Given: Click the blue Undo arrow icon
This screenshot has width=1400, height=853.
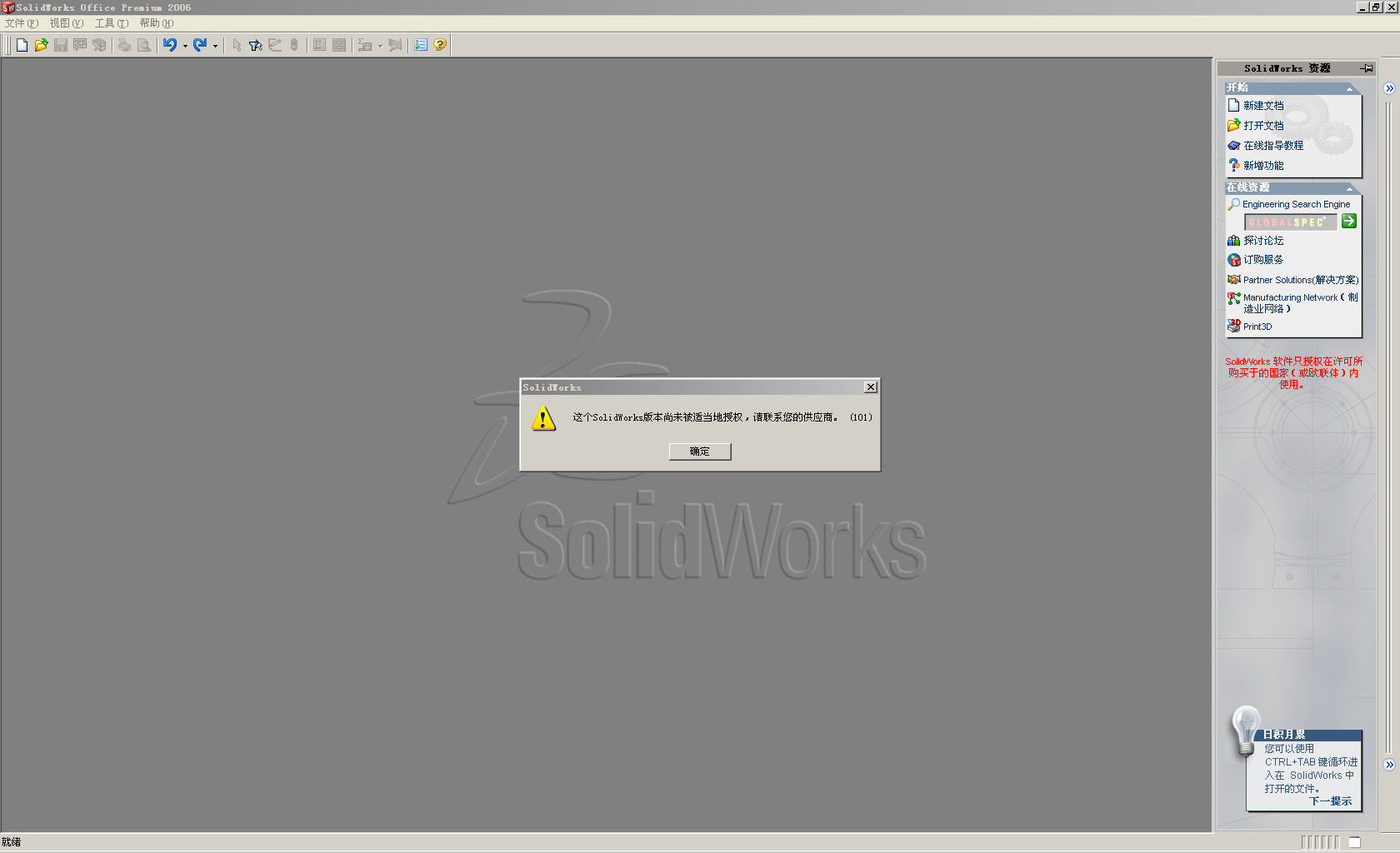Looking at the screenshot, I should point(170,45).
